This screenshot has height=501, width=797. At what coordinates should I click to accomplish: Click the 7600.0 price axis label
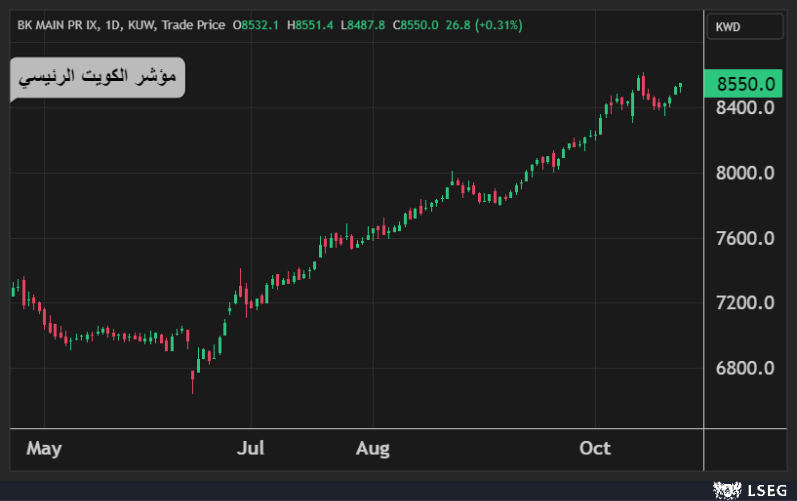(746, 238)
